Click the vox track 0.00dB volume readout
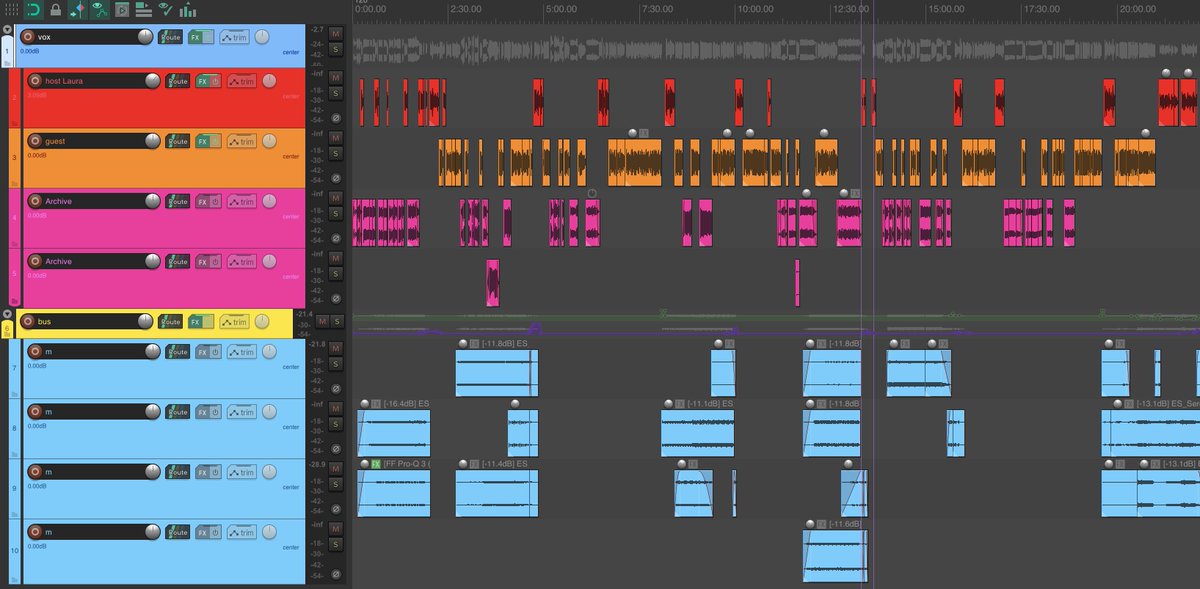 (30, 51)
